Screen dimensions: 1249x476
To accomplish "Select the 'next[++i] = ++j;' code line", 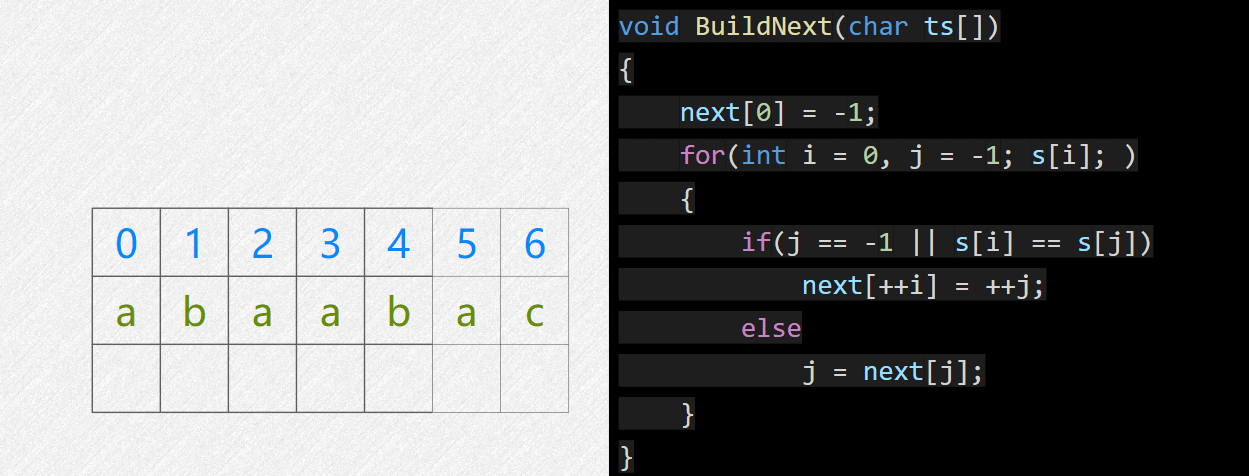I will [x=923, y=285].
